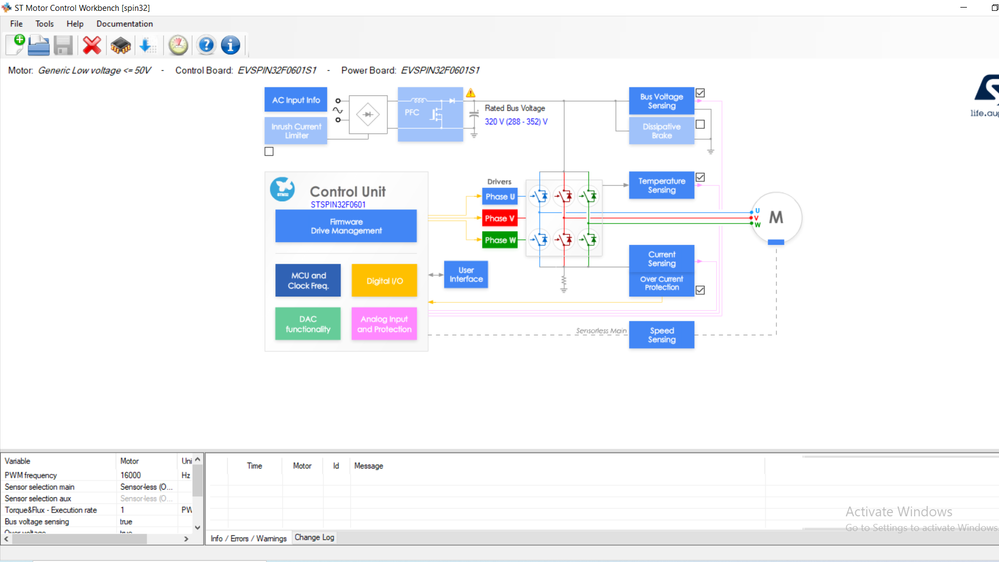Toggle the Over Current Protection checkbox
The width and height of the screenshot is (999, 562).
click(x=700, y=290)
